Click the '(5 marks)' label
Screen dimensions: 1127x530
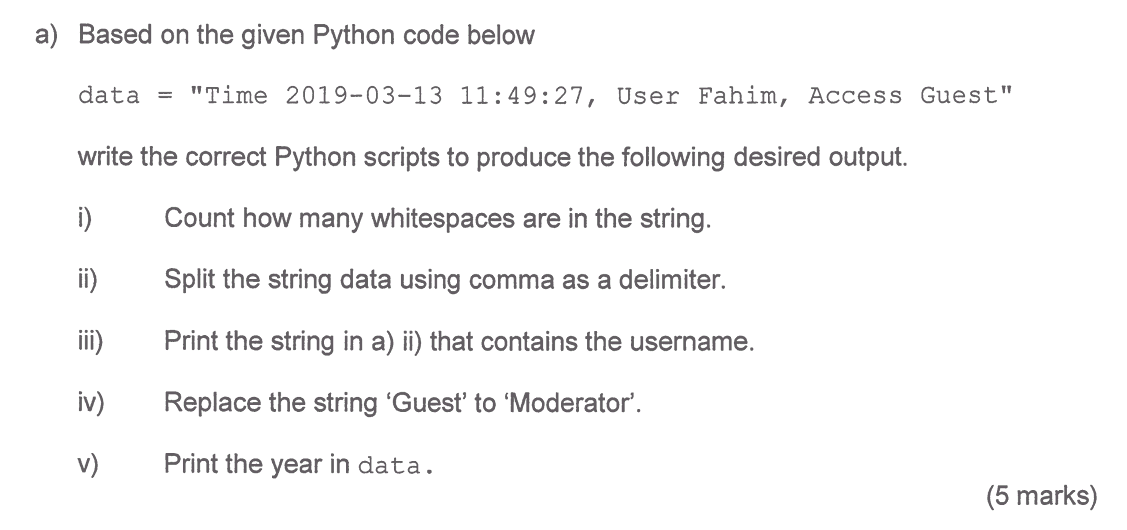(1042, 496)
